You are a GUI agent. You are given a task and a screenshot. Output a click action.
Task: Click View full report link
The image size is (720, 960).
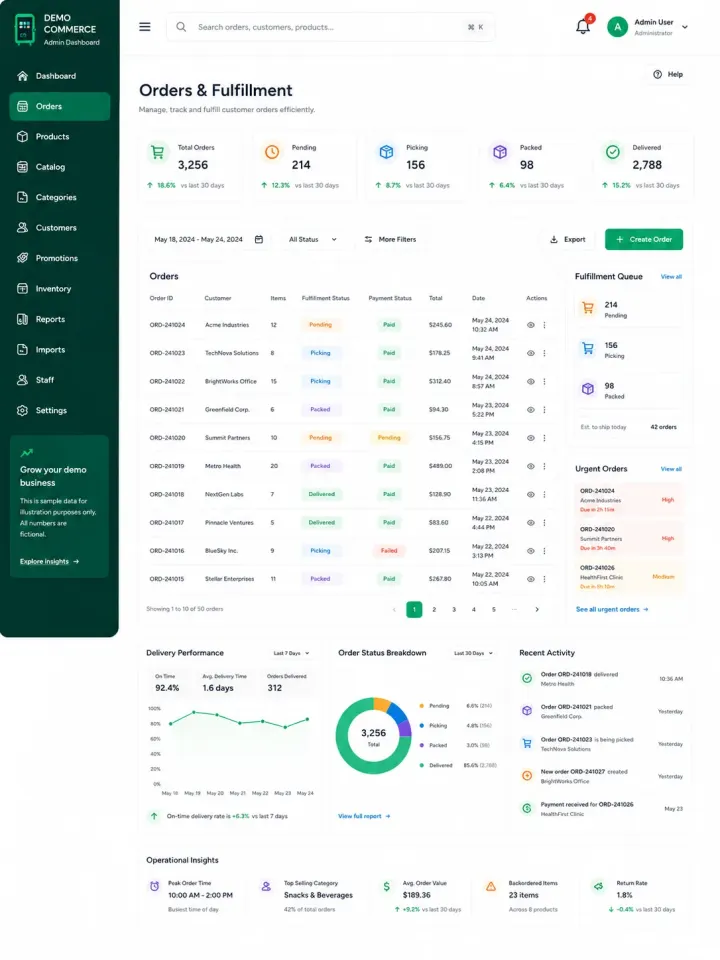(364, 816)
